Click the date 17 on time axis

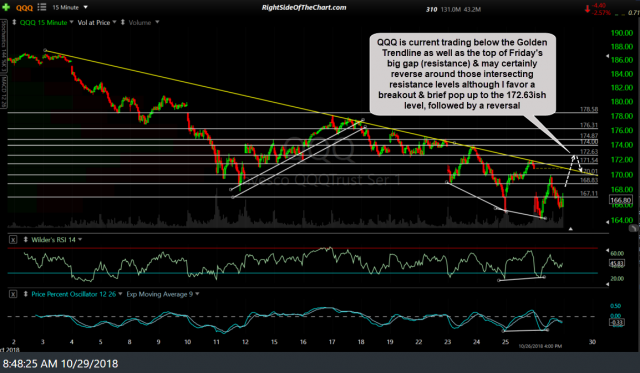click(332, 342)
